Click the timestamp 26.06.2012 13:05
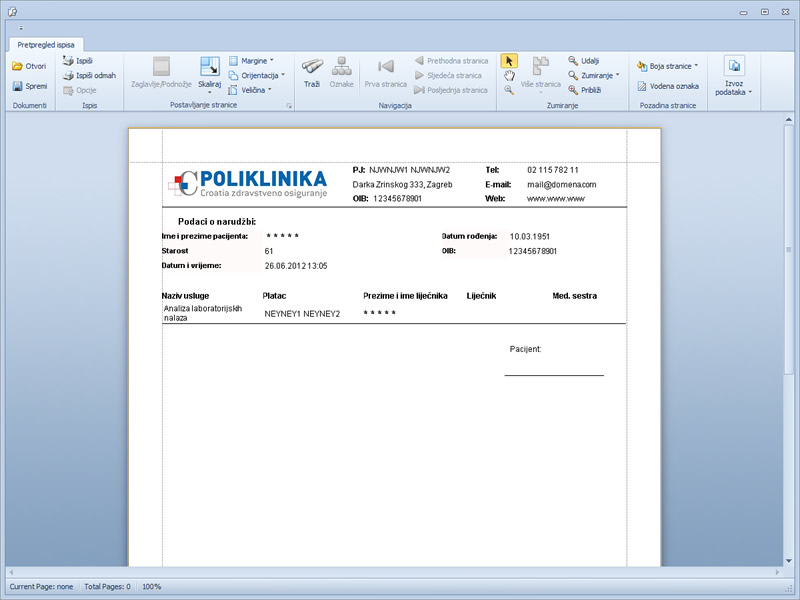The height and width of the screenshot is (600, 800). [x=296, y=266]
